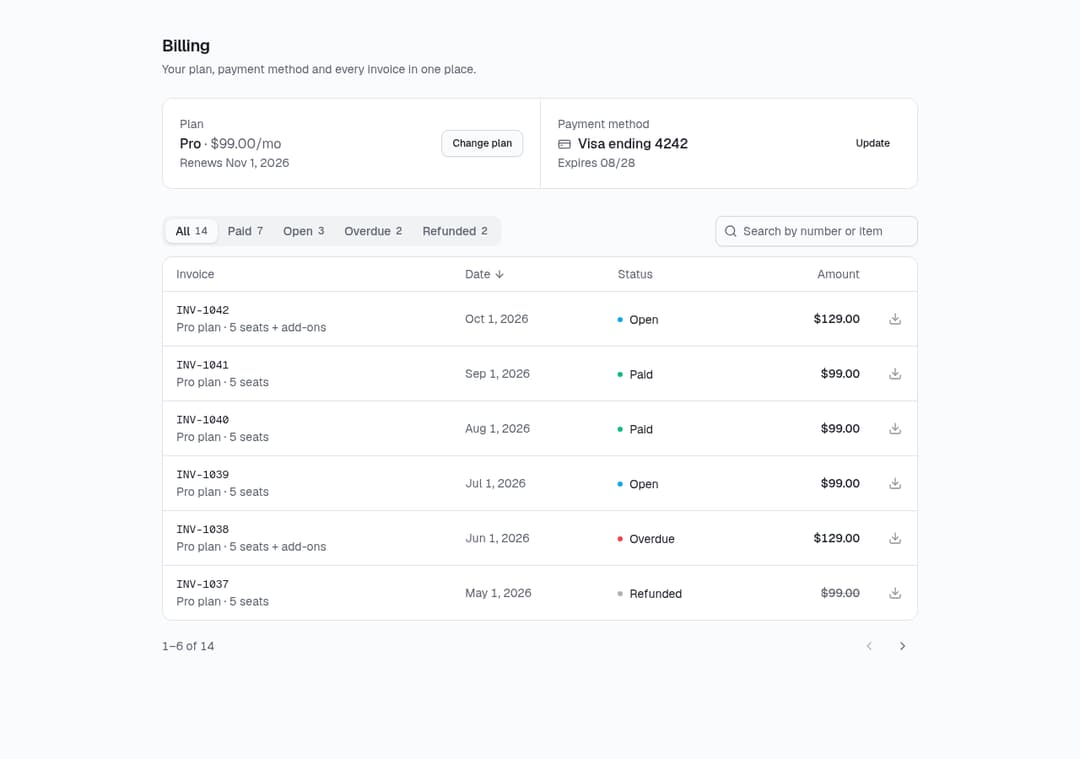This screenshot has width=1080, height=759.
Task: Filter by Refunded invoices tab
Action: (x=455, y=231)
